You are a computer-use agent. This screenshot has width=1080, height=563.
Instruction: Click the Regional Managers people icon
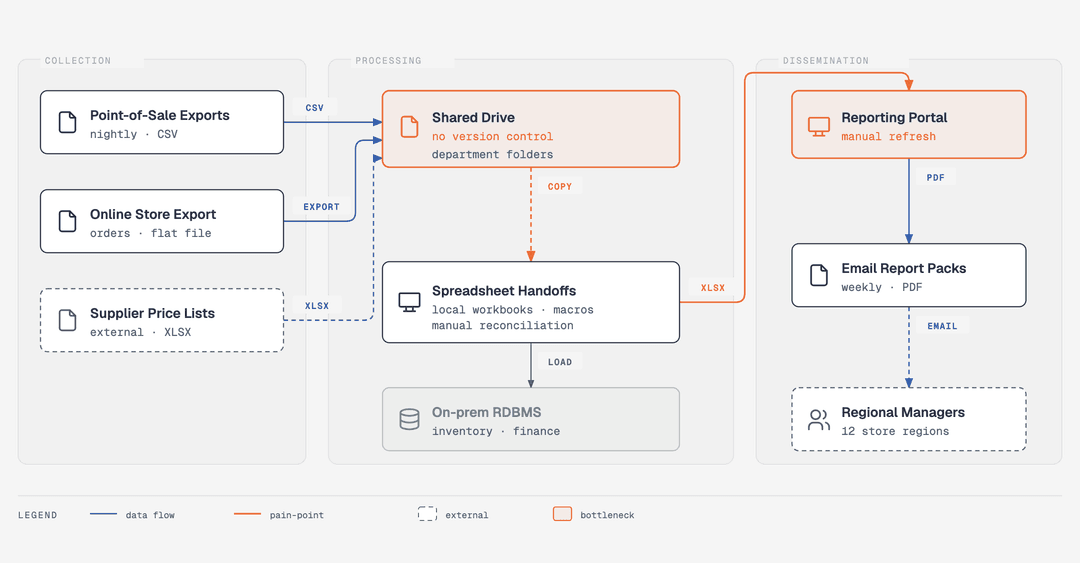tap(819, 420)
